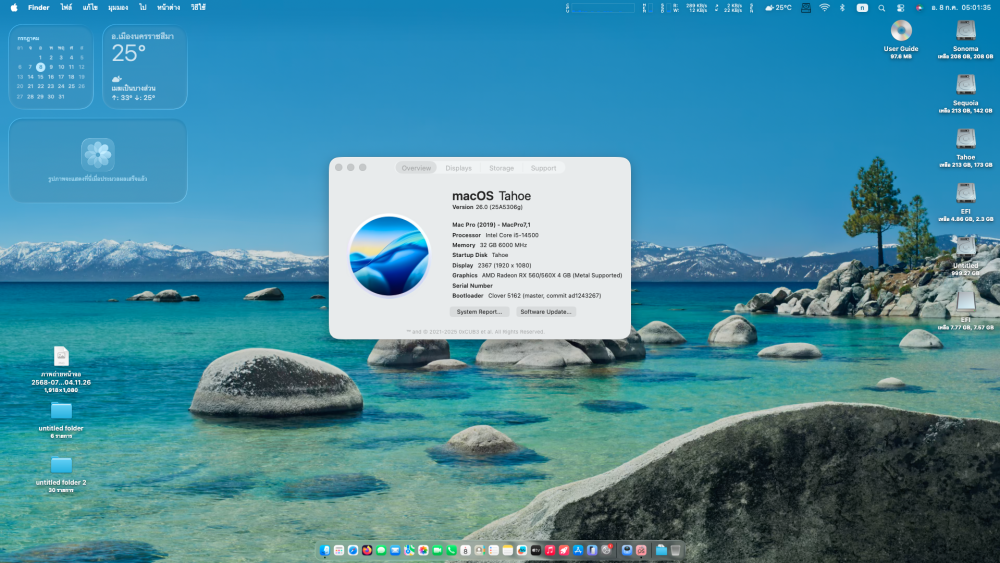Click the 25° Weather widget
1000x563 pixels.
145,67
